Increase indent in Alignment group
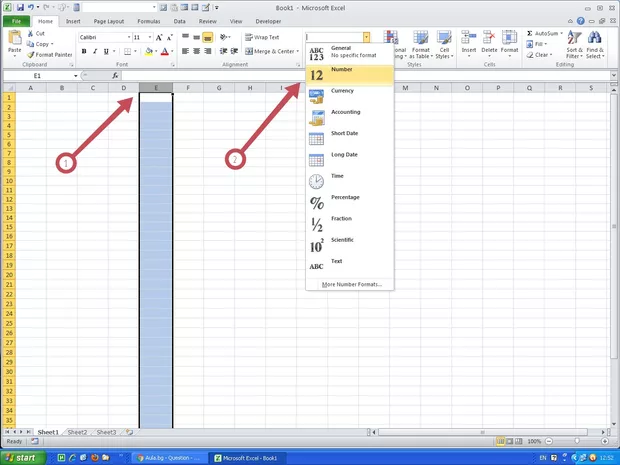620x465 pixels. (x=234, y=51)
